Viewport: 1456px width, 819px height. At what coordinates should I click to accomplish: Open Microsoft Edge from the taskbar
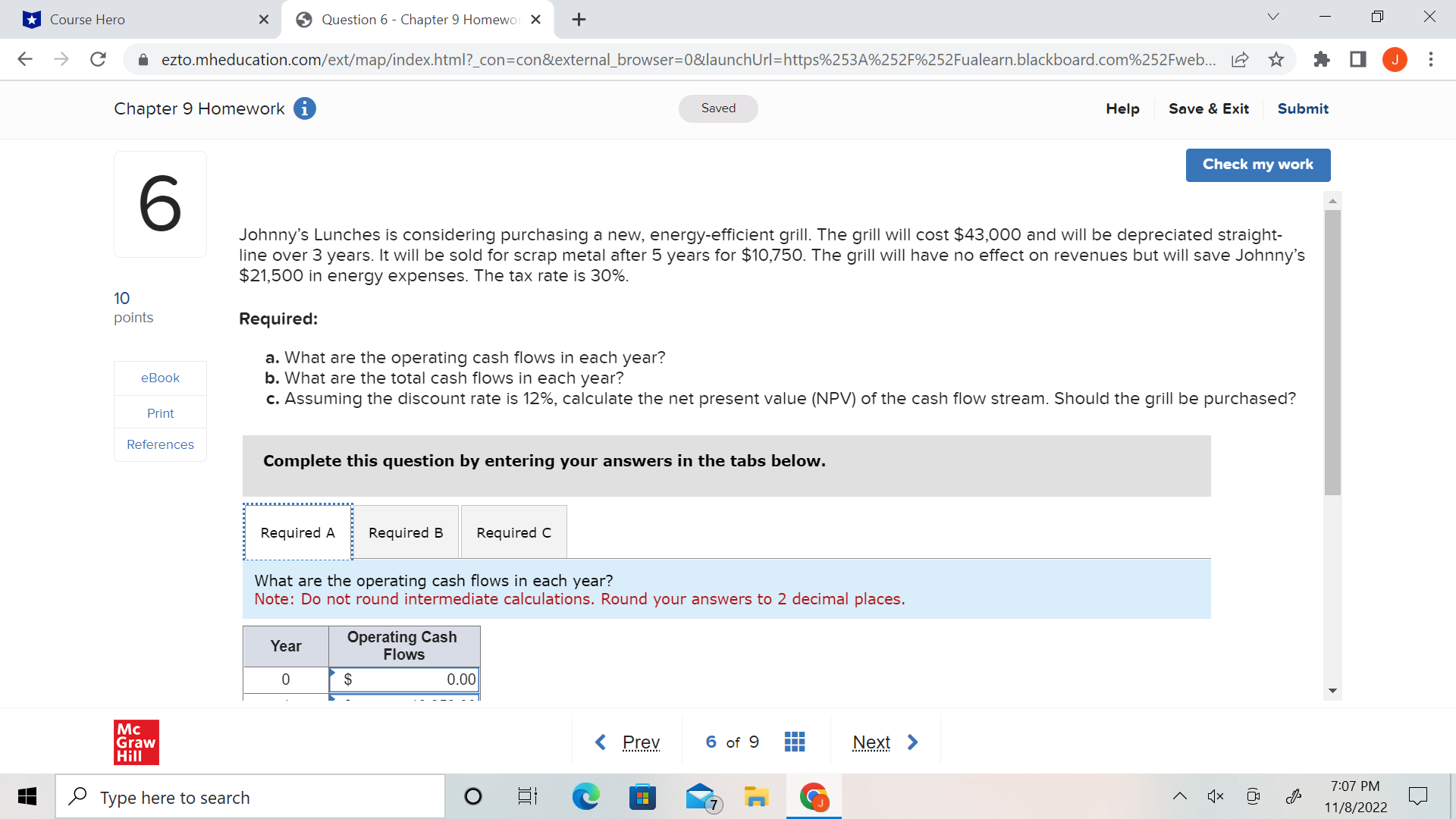585,797
